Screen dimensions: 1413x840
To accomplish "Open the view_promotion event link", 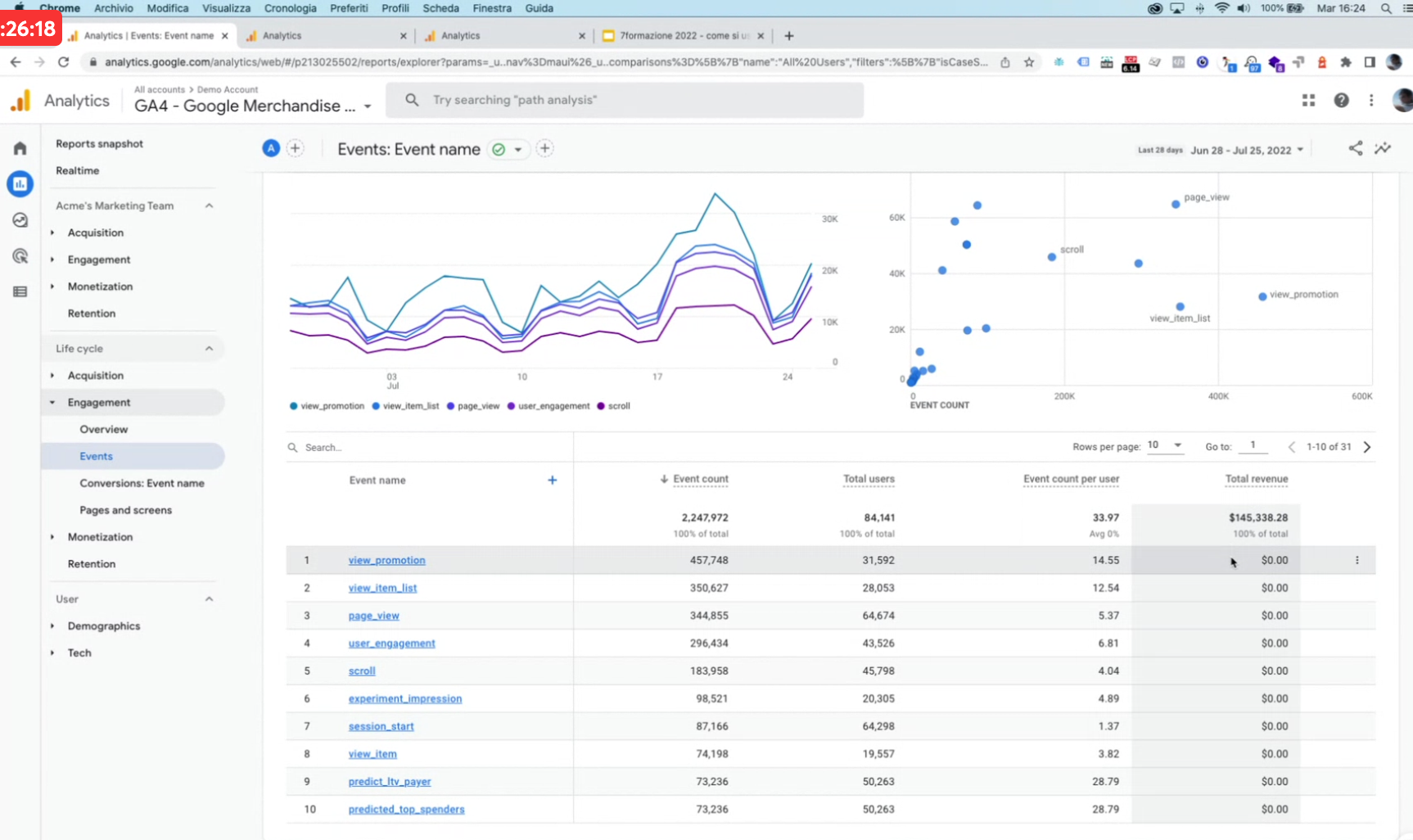I will coord(386,561).
